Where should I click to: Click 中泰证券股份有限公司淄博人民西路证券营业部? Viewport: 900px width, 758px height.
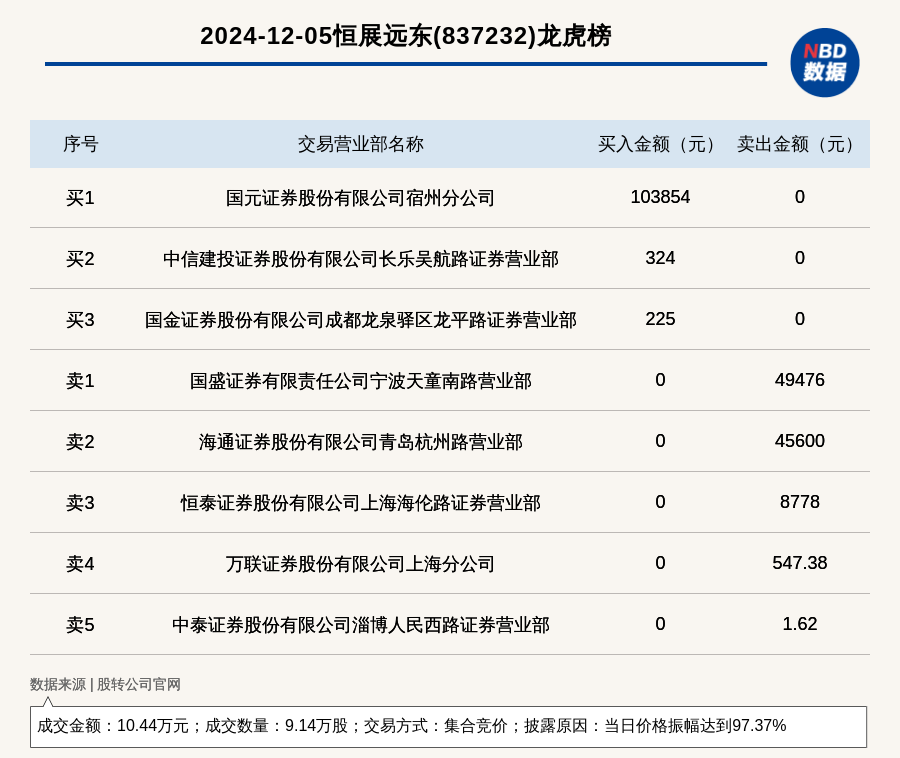click(360, 625)
